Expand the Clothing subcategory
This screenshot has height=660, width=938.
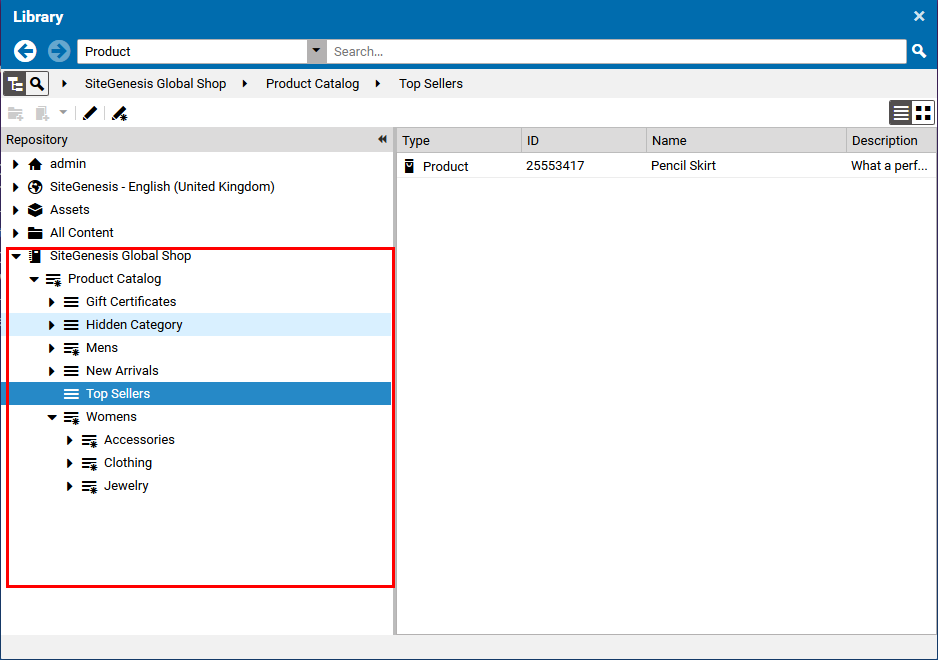[x=70, y=463]
